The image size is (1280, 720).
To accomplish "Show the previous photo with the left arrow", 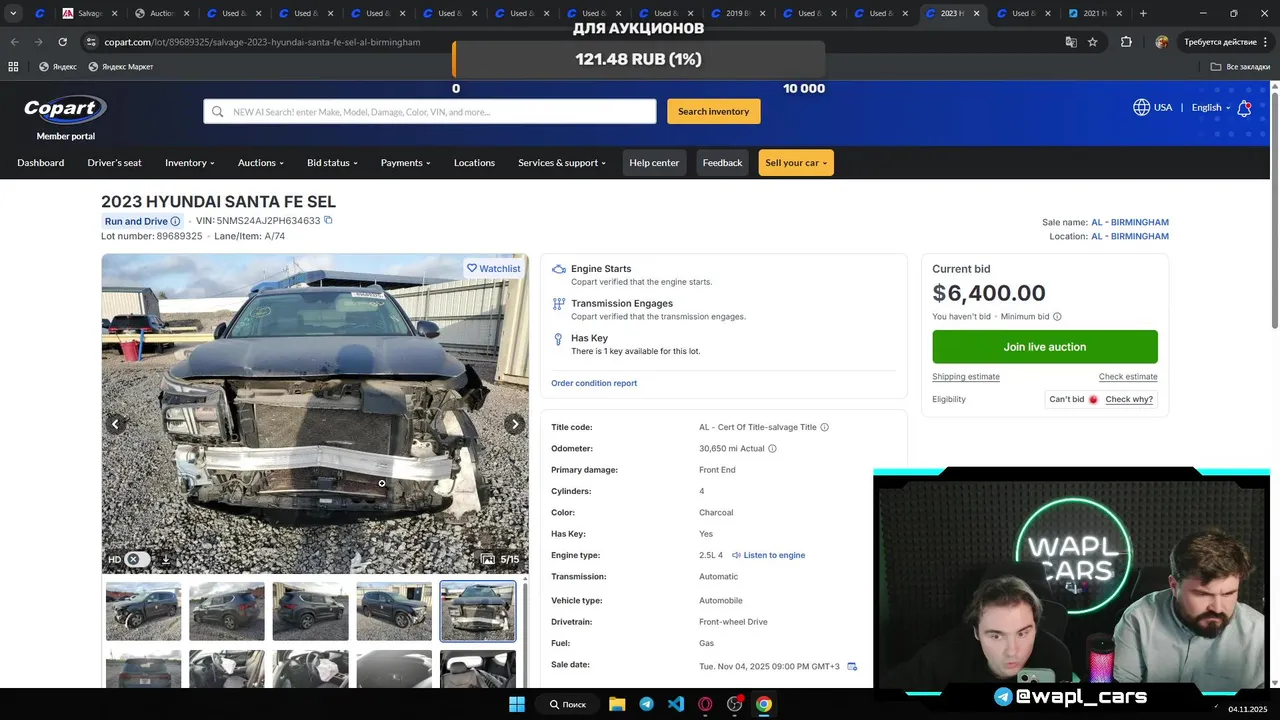I will click(x=115, y=424).
